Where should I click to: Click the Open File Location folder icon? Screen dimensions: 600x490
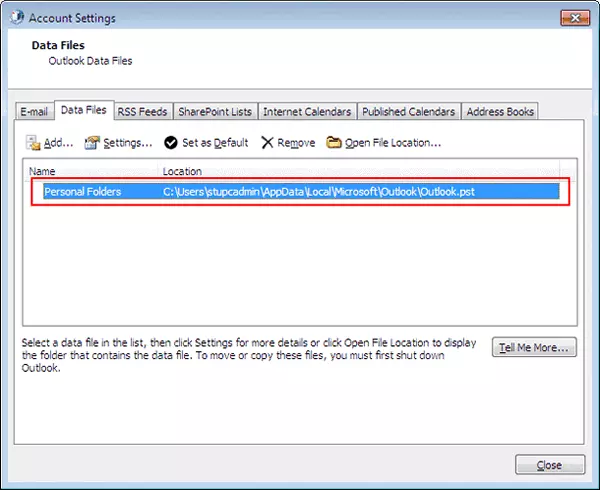(x=334, y=142)
